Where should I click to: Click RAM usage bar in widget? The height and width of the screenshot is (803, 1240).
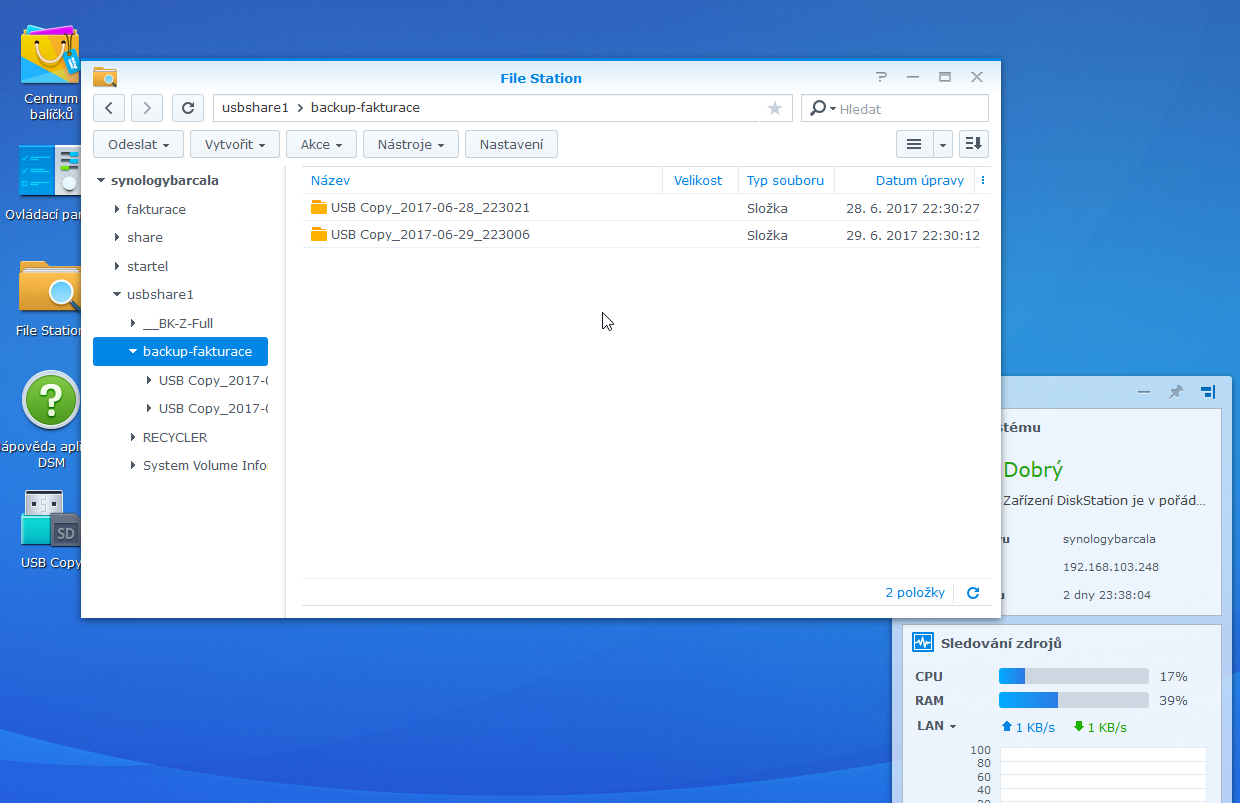[1074, 700]
